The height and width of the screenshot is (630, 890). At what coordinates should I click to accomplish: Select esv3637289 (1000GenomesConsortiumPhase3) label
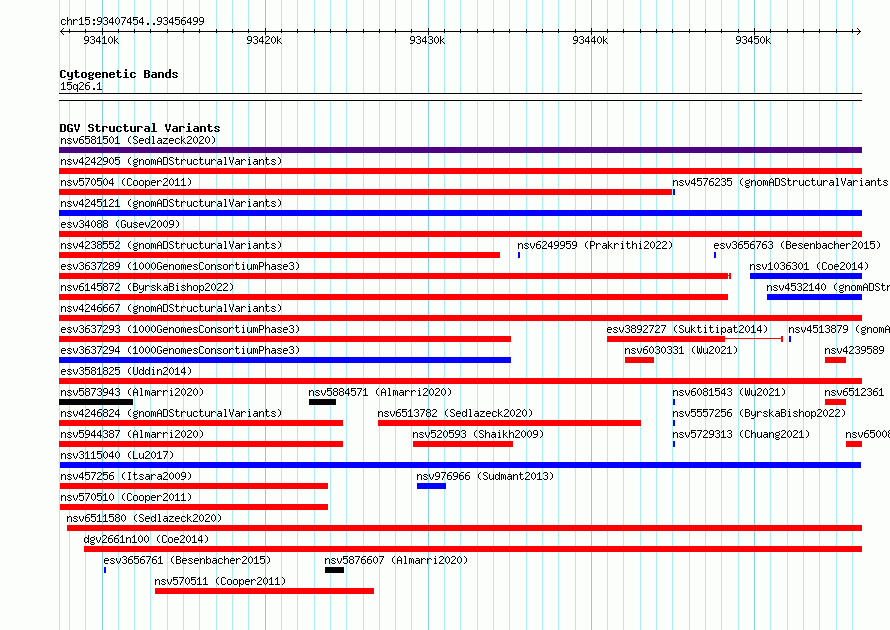pyautogui.click(x=180, y=266)
